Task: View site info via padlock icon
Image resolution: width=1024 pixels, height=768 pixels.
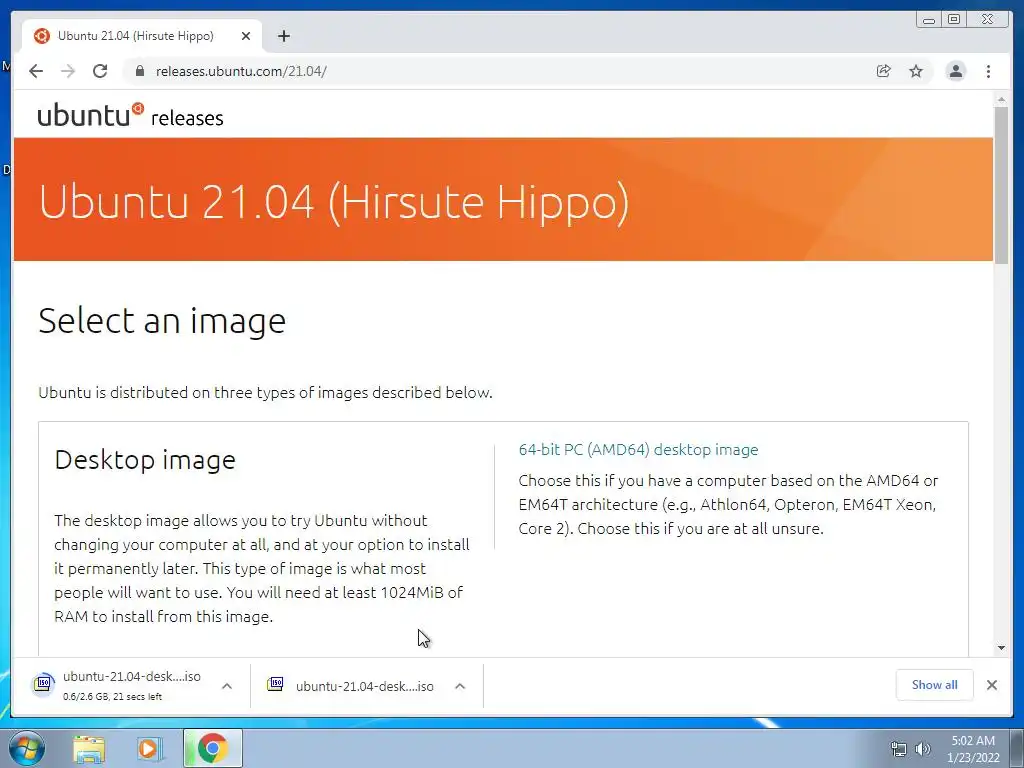Action: [139, 71]
